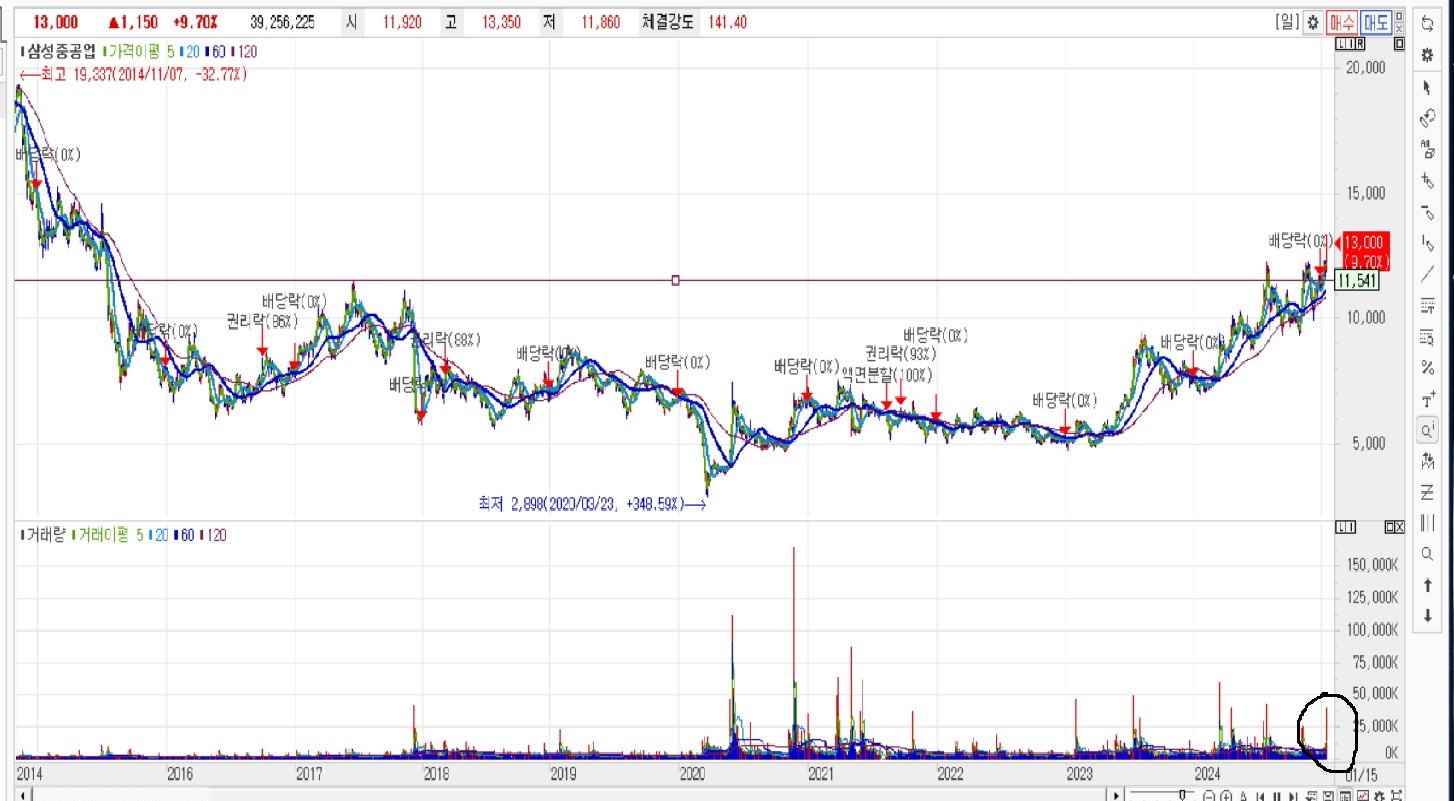The image size is (1454, 801).
Task: Click the 매도 sell button
Action: pos(1374,23)
